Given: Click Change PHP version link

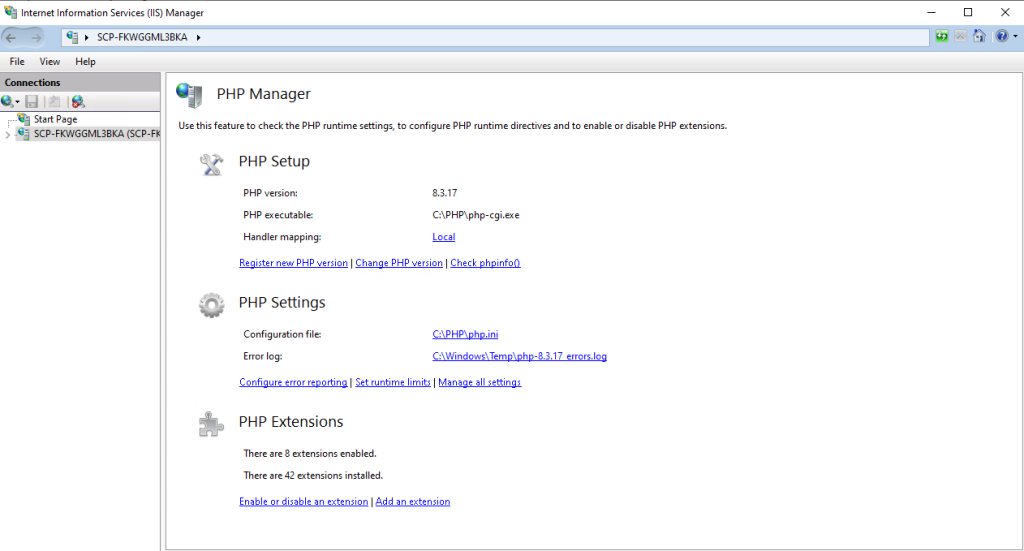Looking at the screenshot, I should [399, 263].
